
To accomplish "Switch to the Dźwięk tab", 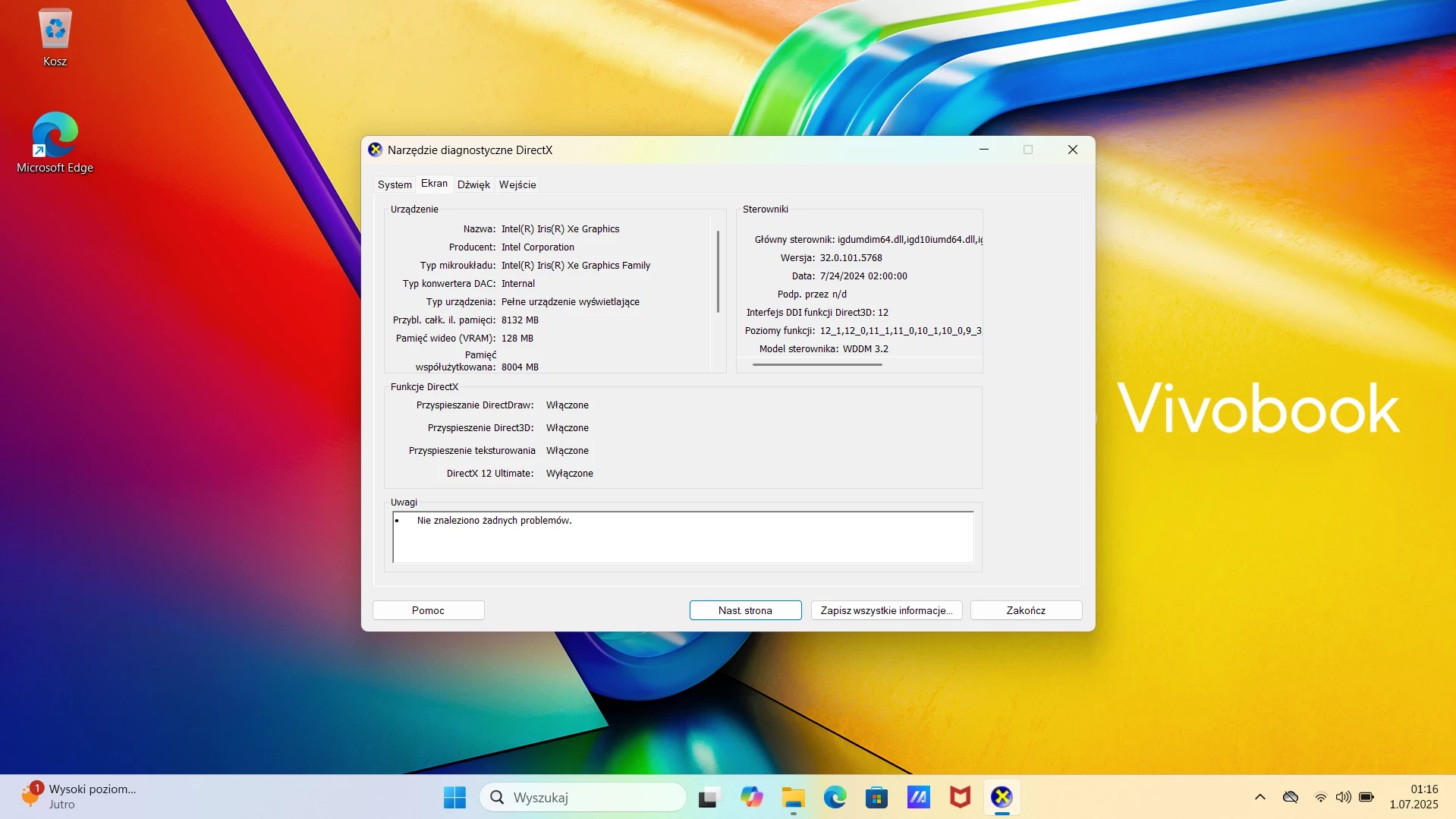I will pyautogui.click(x=473, y=184).
